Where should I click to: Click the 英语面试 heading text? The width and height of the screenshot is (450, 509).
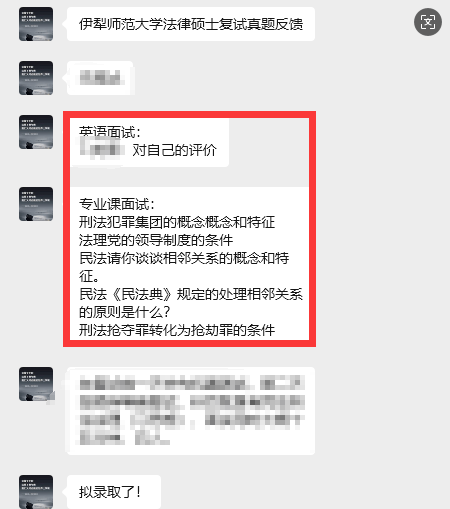coord(110,132)
